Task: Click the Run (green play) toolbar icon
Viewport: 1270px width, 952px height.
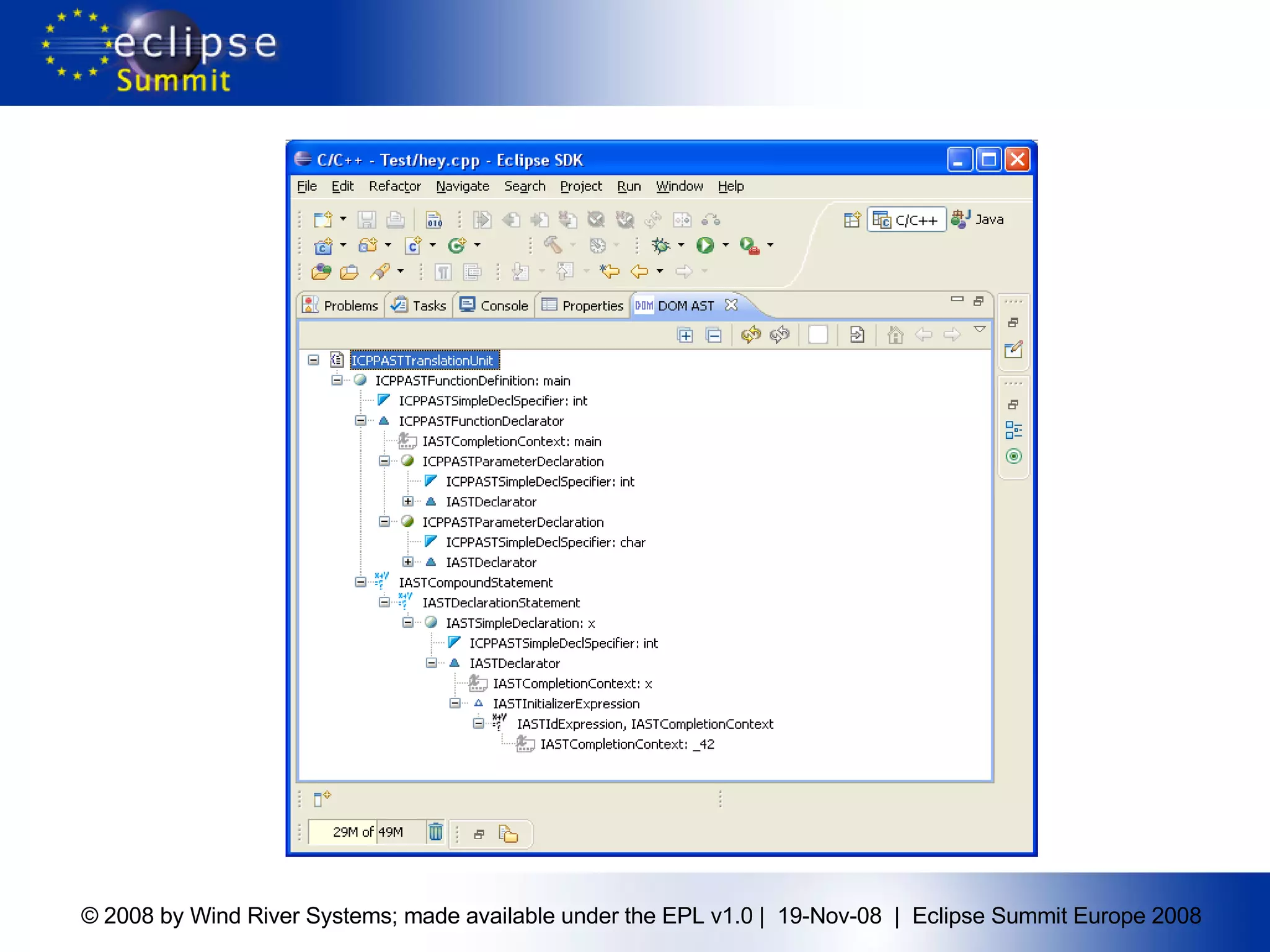Action: pyautogui.click(x=704, y=245)
